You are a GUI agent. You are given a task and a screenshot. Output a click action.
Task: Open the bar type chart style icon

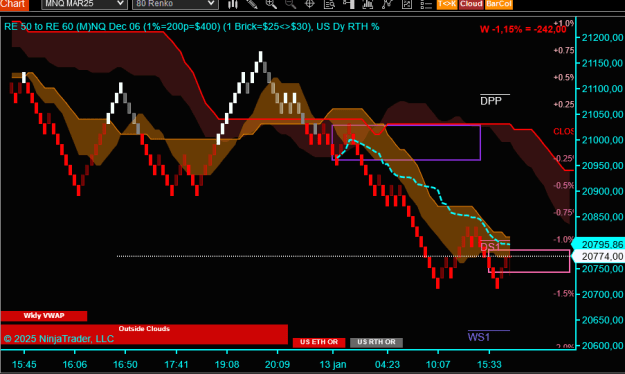[233, 4]
